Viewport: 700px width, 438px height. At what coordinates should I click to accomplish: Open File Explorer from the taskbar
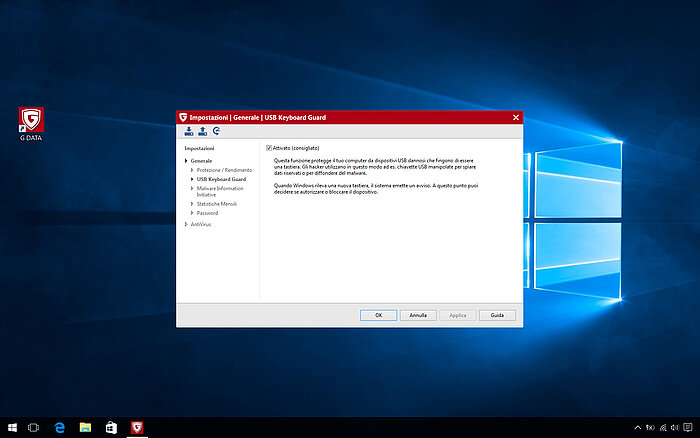(86, 428)
